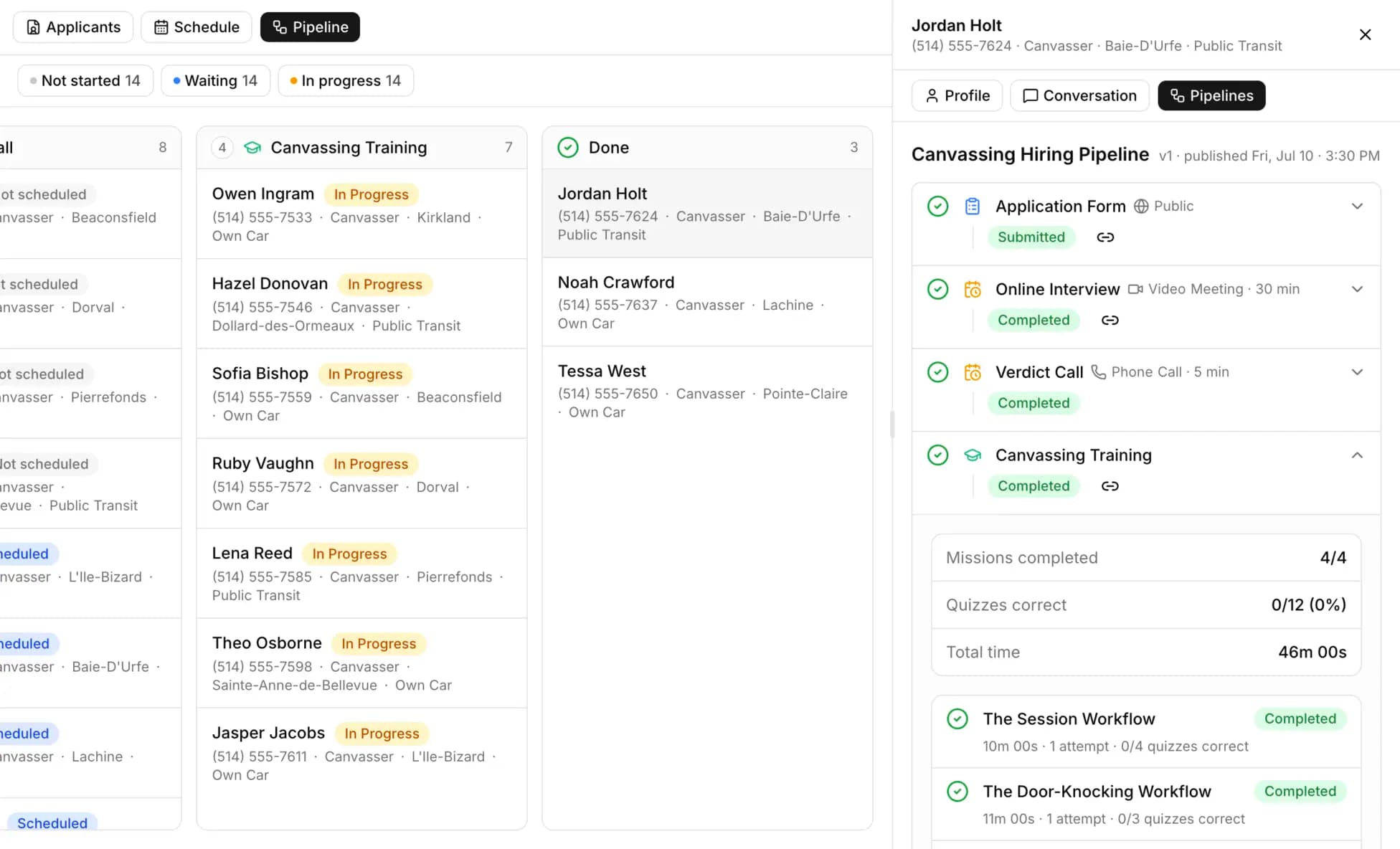Open Owen Ingram's applicant card
Image resolution: width=1400 pixels, height=849 pixels.
361,214
